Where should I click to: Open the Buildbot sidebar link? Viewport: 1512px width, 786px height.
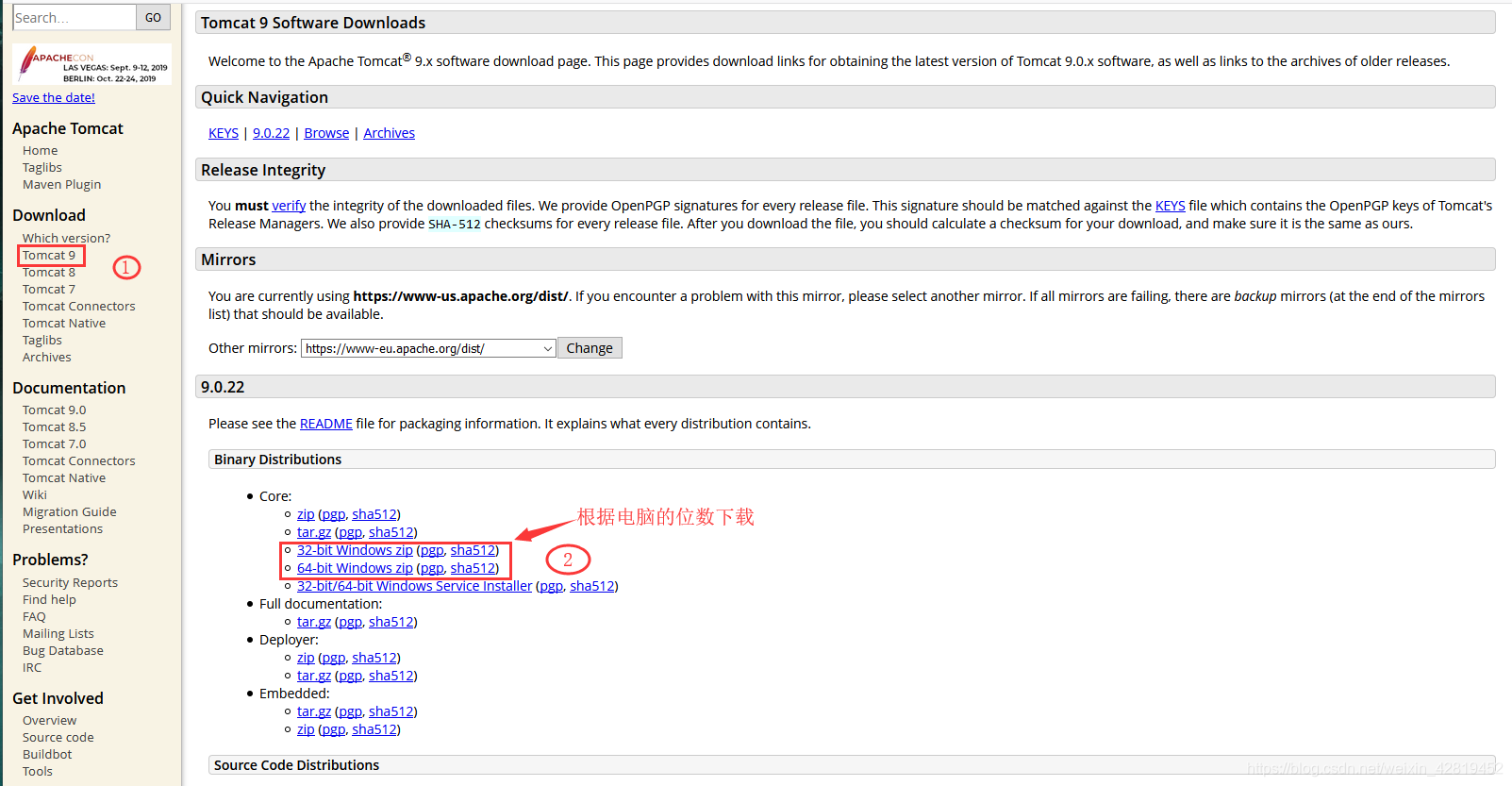47,755
